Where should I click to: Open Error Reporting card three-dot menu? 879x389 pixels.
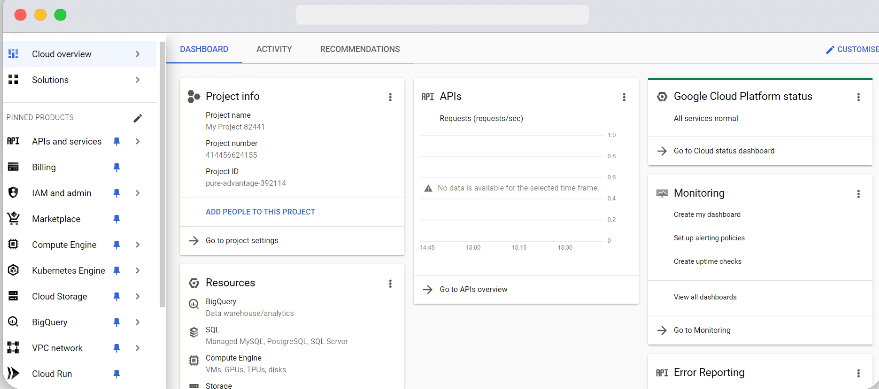(858, 373)
